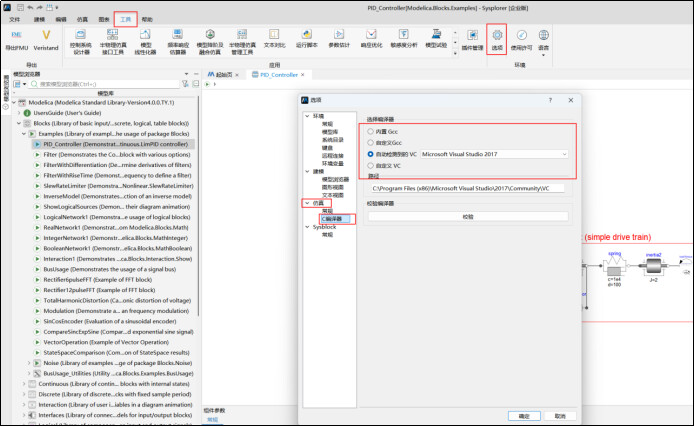The image size is (695, 427).
Task: Click the 确定 button in Options dialog
Action: click(524, 416)
